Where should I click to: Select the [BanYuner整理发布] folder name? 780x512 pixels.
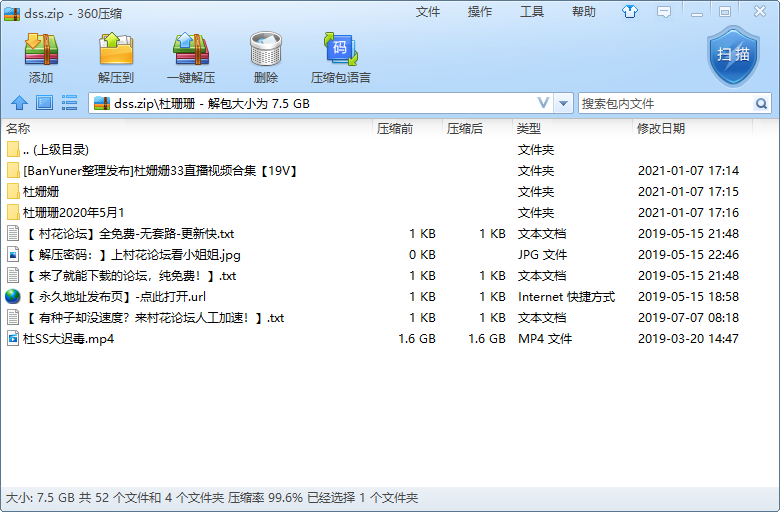coord(160,171)
